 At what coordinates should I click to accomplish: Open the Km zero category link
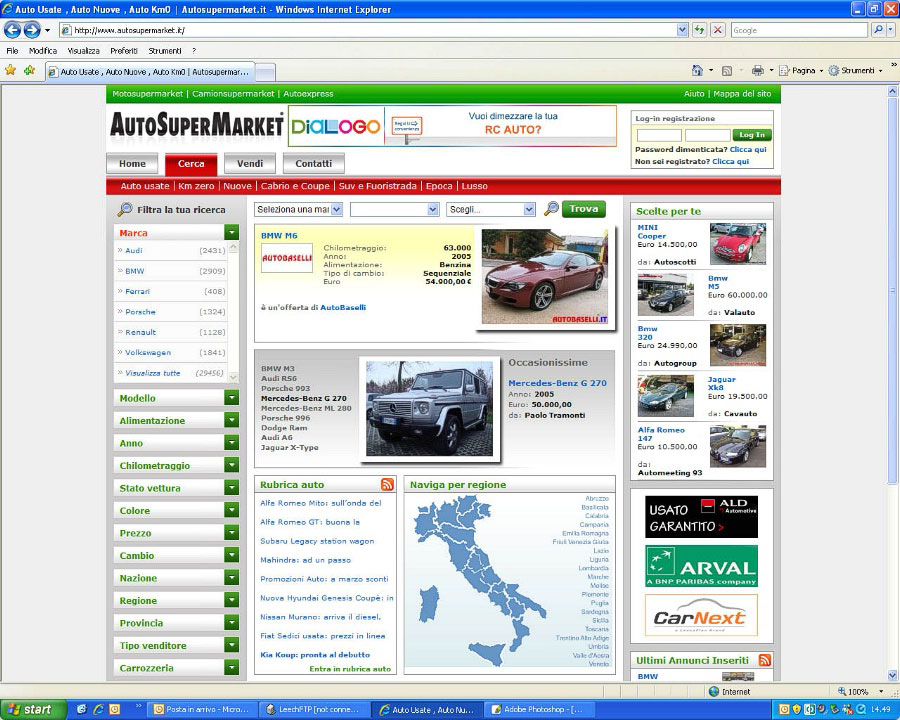tap(196, 186)
